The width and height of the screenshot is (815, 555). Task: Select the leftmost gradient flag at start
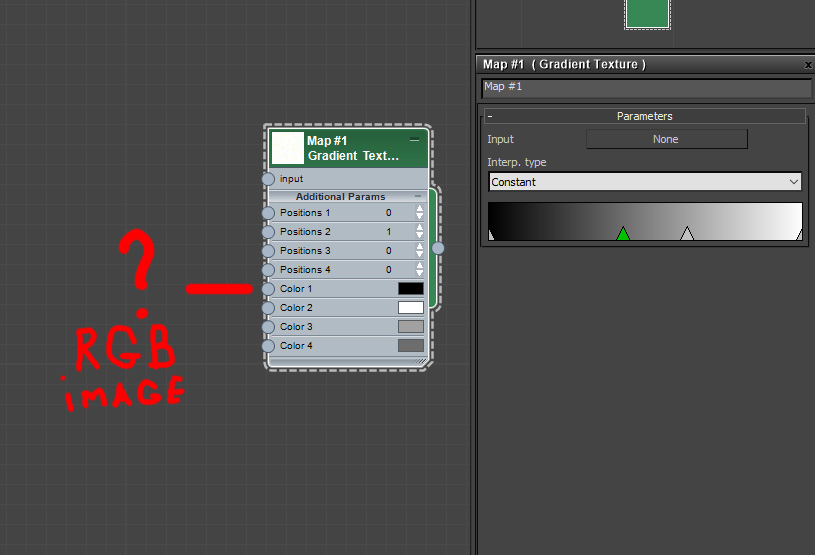(x=491, y=235)
